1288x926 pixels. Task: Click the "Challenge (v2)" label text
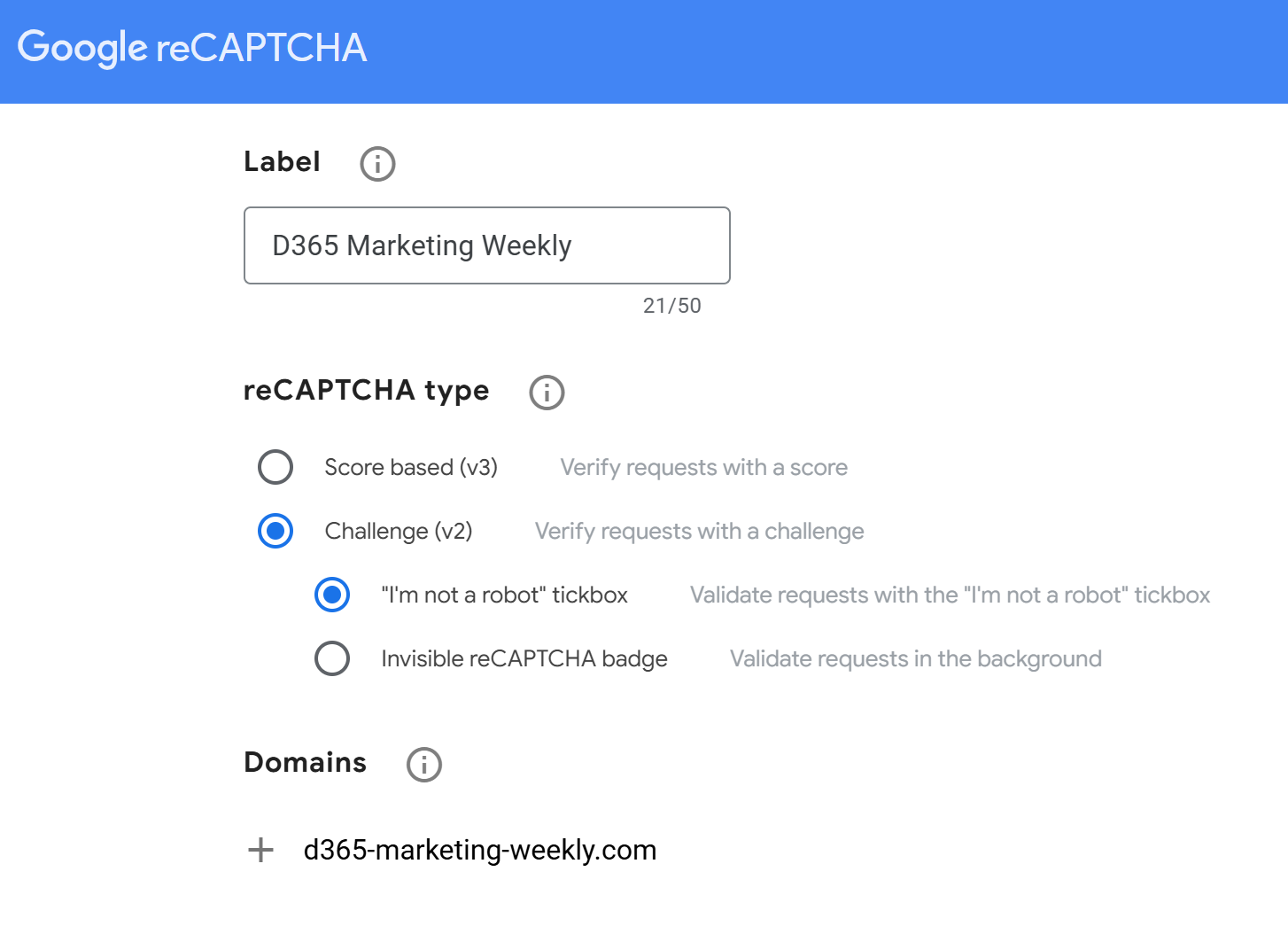[x=398, y=531]
